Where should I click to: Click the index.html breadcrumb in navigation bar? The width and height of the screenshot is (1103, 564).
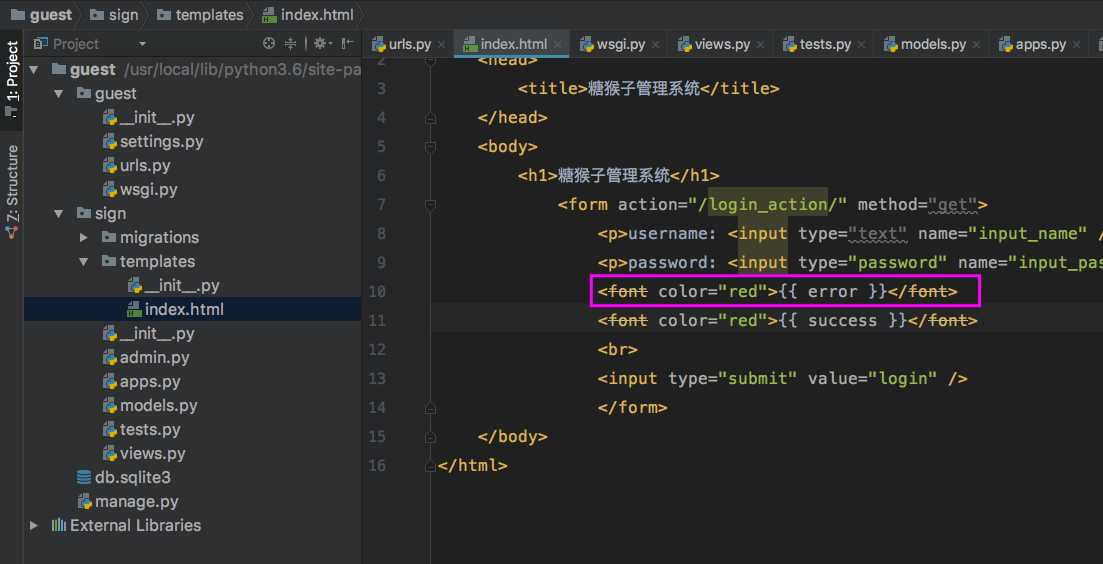coord(307,15)
